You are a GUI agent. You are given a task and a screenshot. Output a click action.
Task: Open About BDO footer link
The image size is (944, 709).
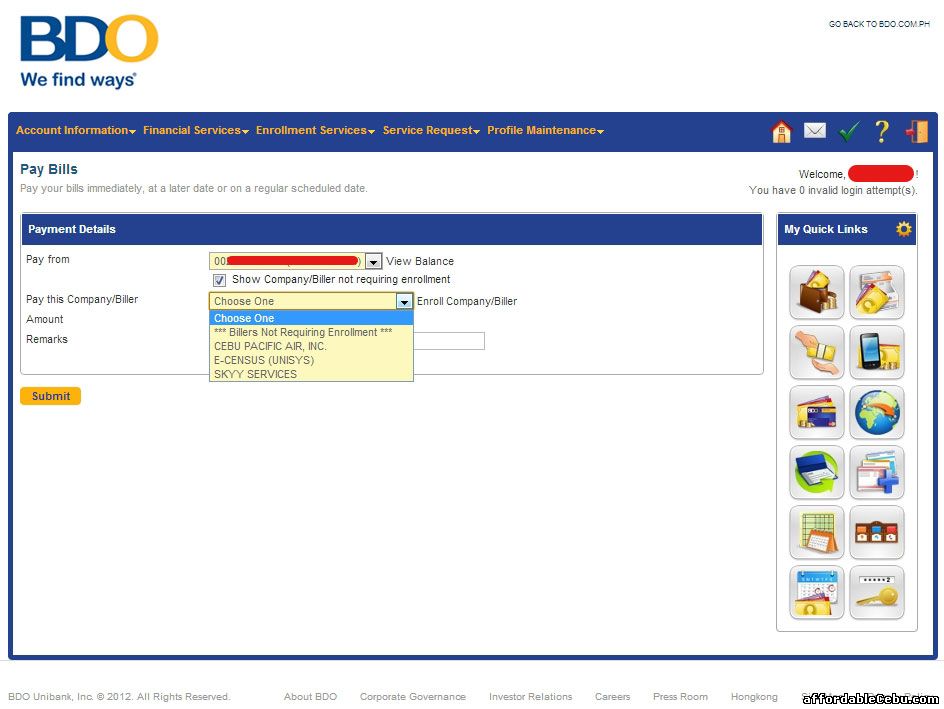click(310, 696)
